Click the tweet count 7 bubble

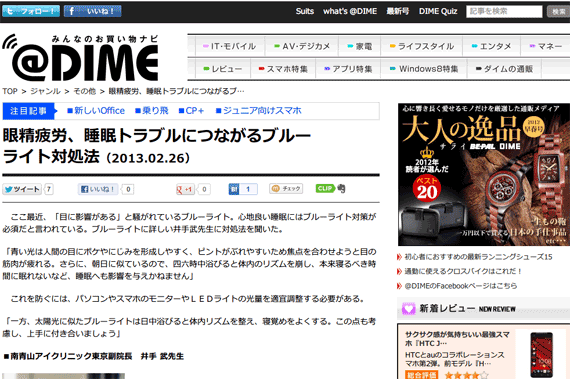(49, 189)
